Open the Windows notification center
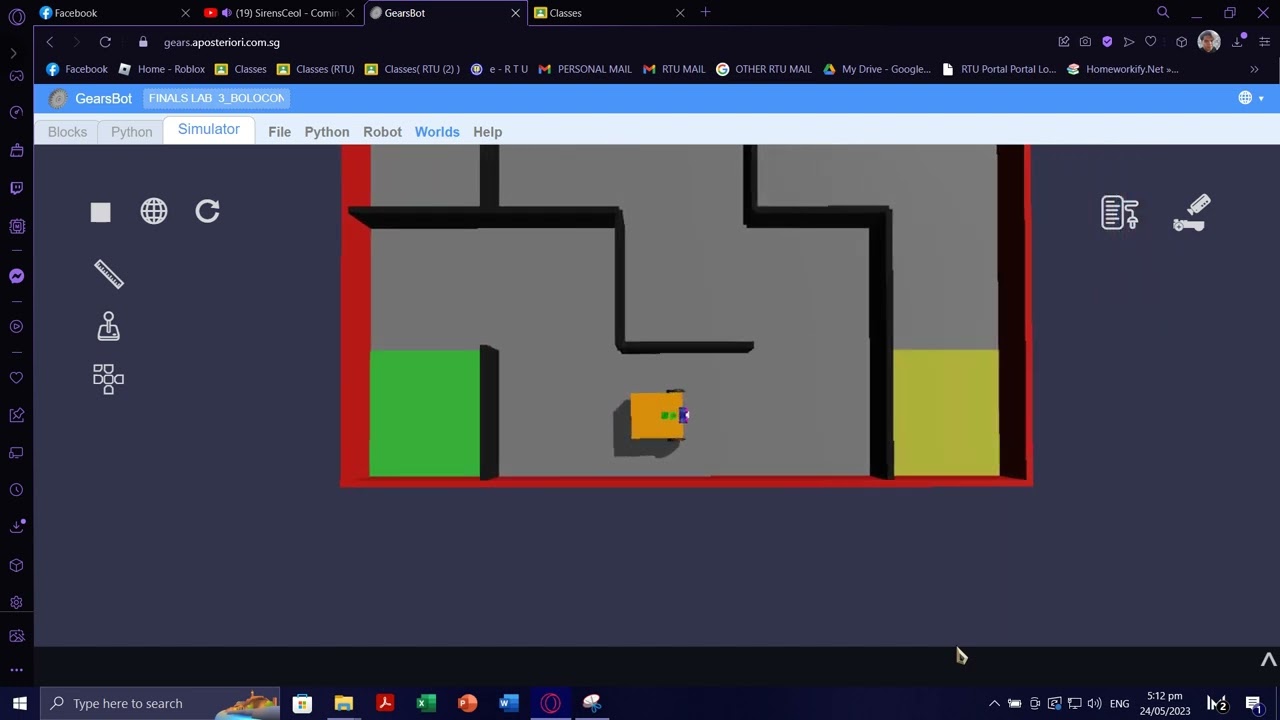Image resolution: width=1280 pixels, height=720 pixels. coord(1253,703)
